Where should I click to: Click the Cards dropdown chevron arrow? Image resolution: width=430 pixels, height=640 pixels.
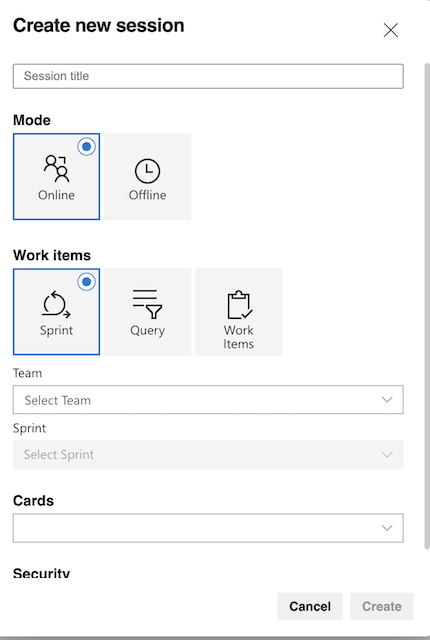387,528
